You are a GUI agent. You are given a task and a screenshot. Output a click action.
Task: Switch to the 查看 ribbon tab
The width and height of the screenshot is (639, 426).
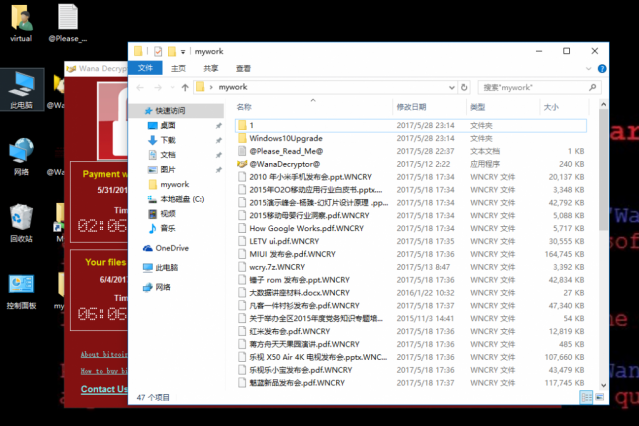coord(243,68)
